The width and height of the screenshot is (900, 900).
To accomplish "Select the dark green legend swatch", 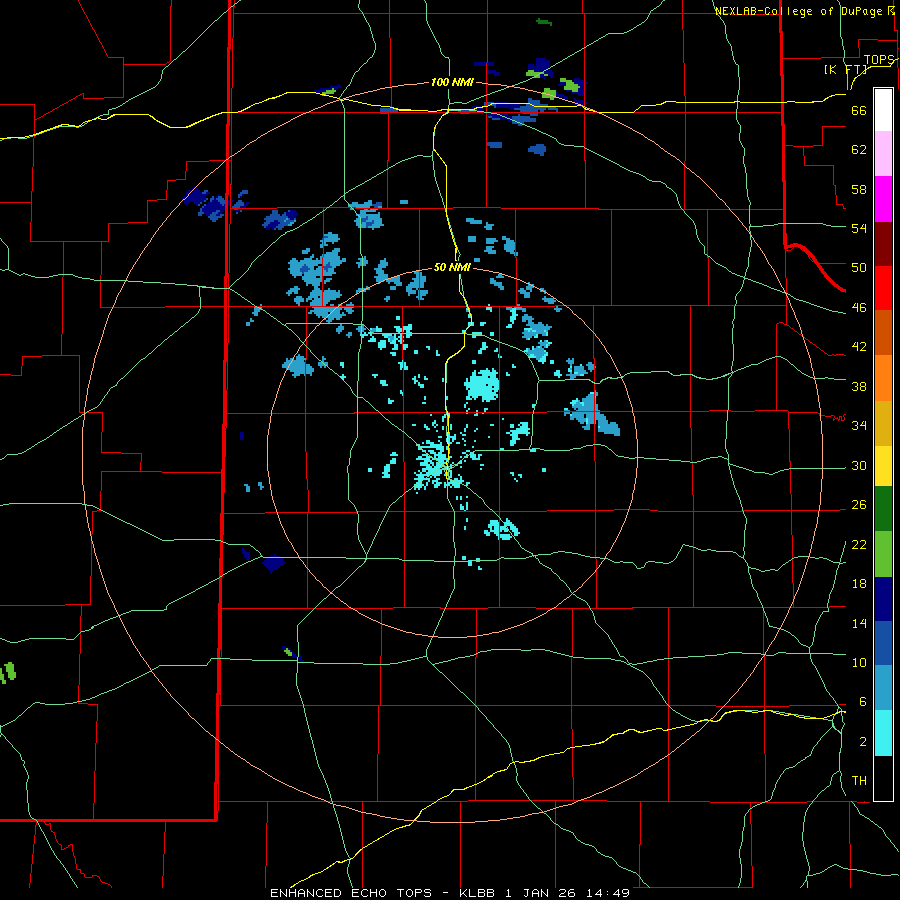I will [x=883, y=509].
